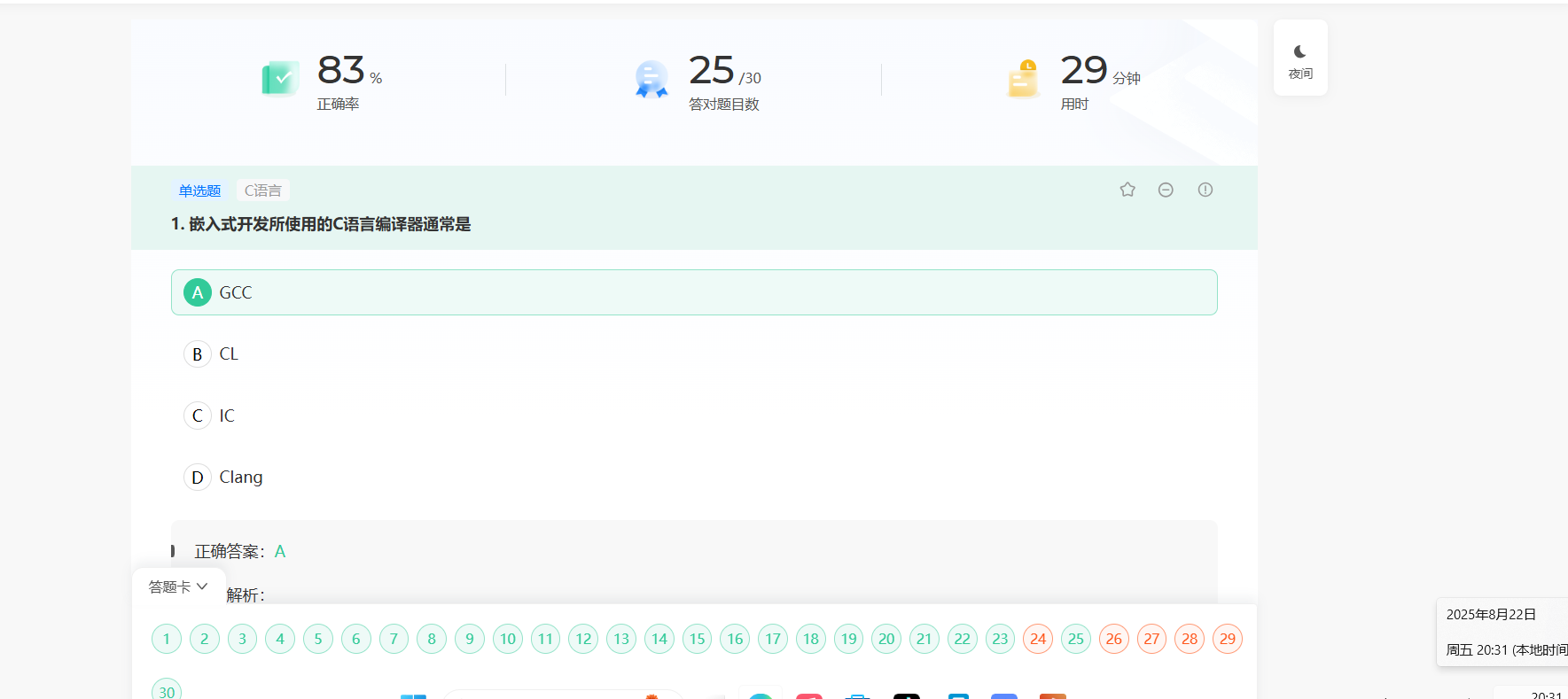Image resolution: width=1568 pixels, height=699 pixels.
Task: Review wrong question 26
Action: [x=1114, y=639]
